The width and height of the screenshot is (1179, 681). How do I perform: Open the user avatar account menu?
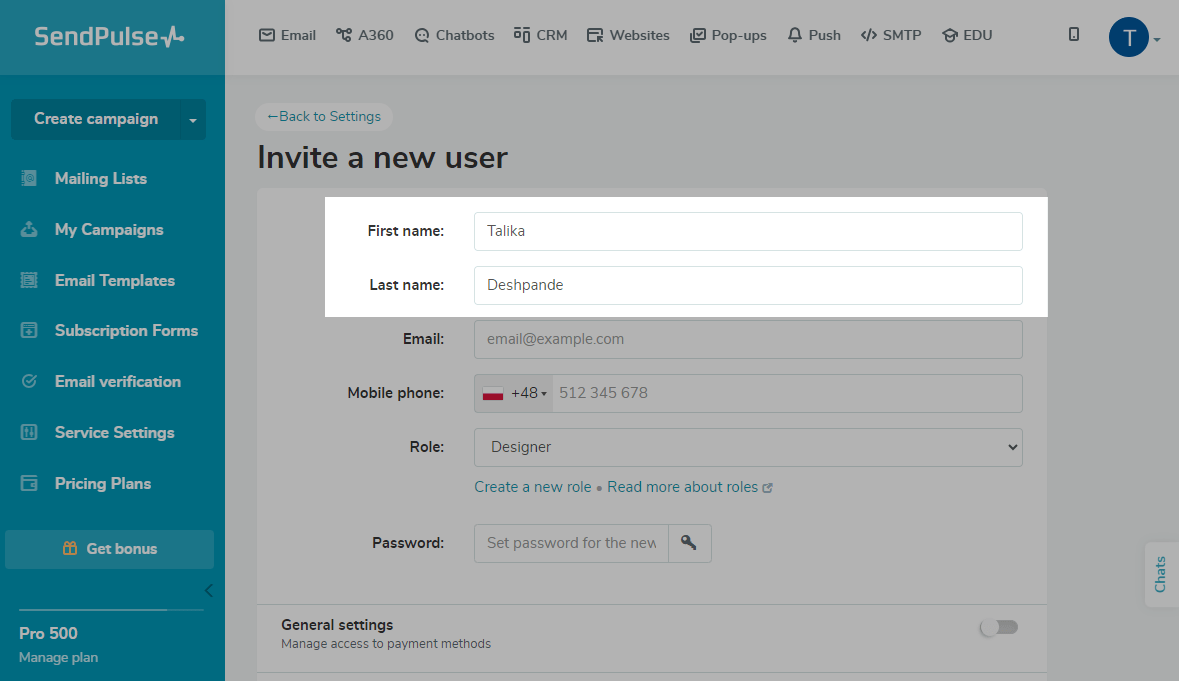pyautogui.click(x=1134, y=37)
